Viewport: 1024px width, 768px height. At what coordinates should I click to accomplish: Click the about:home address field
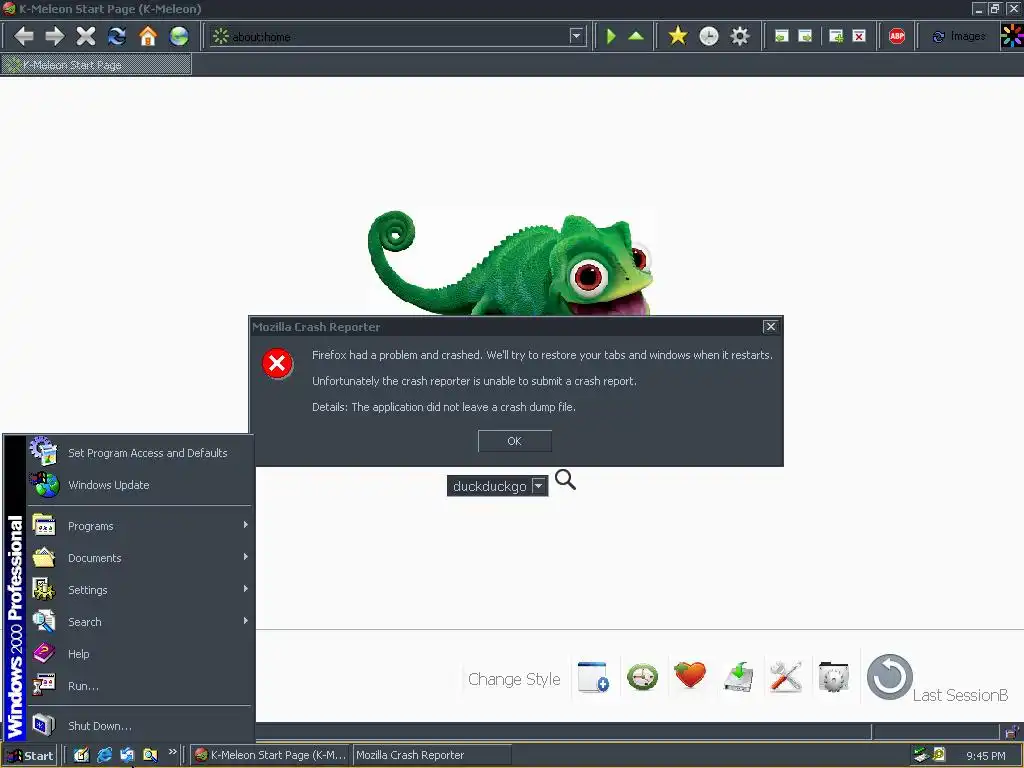point(398,37)
